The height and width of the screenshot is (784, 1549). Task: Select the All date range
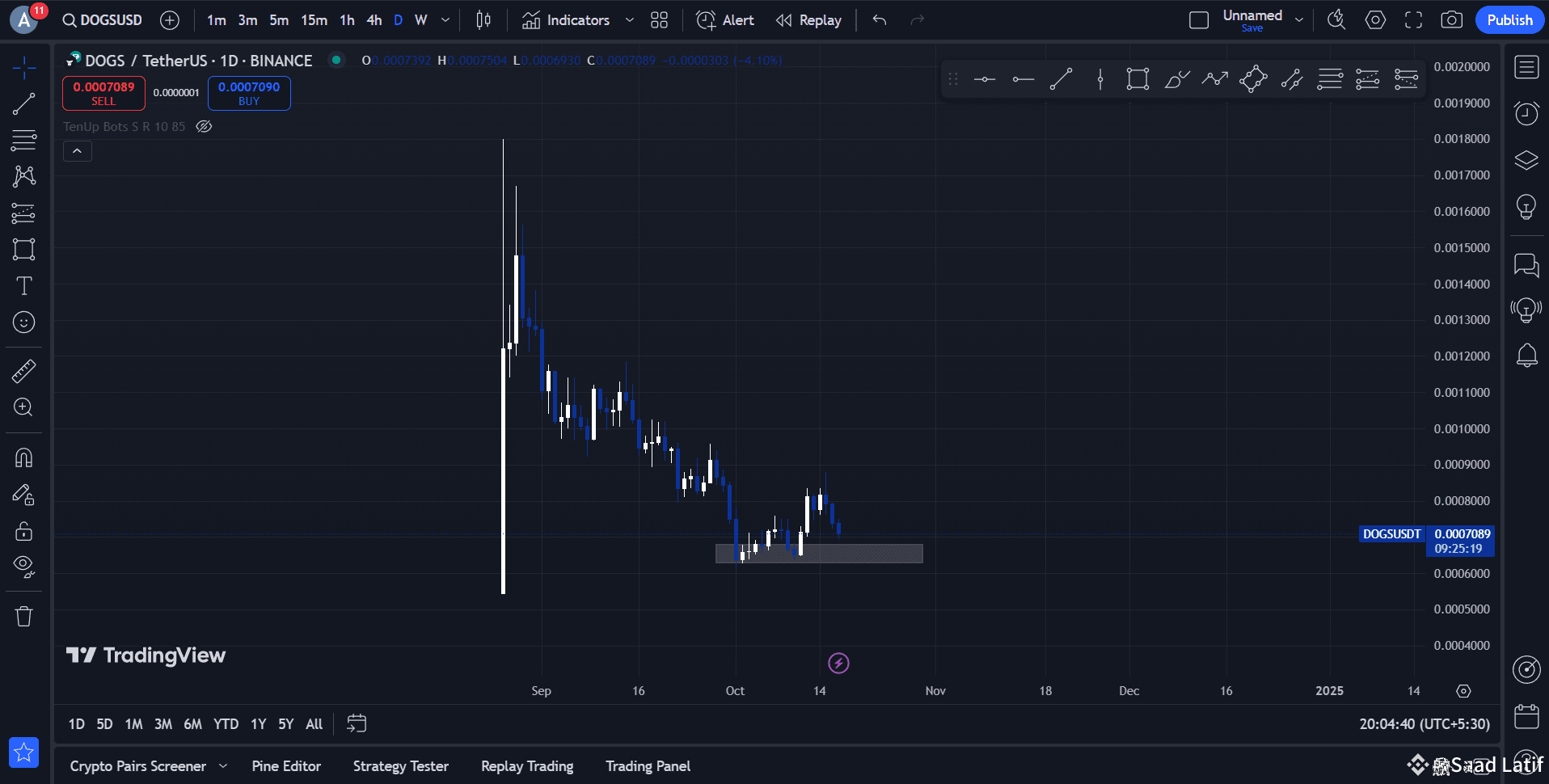click(x=314, y=724)
